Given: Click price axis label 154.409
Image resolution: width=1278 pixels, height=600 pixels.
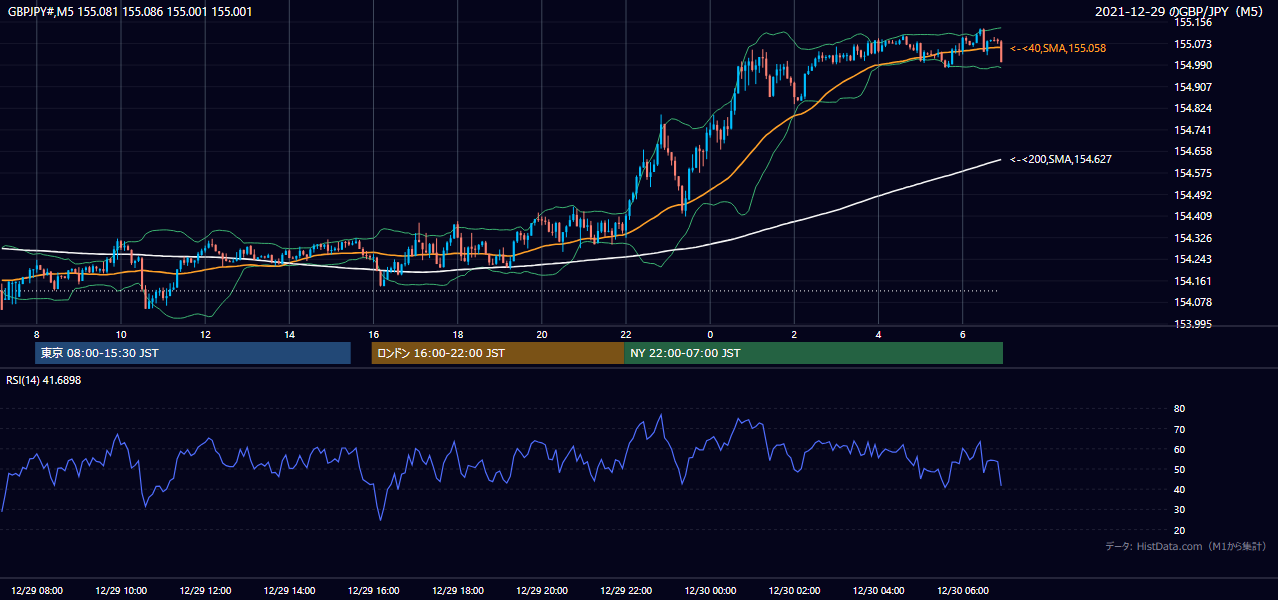Looking at the screenshot, I should (1194, 216).
